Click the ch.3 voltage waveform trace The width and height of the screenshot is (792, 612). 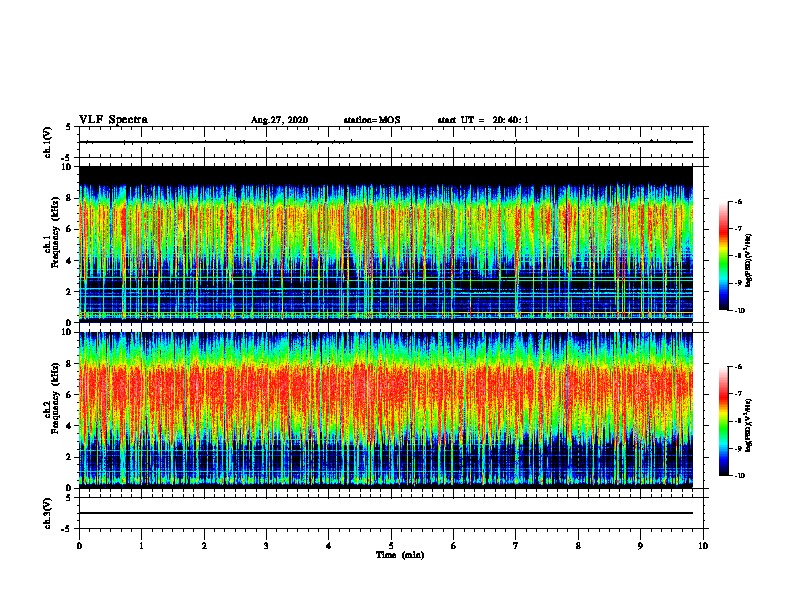tap(386, 513)
